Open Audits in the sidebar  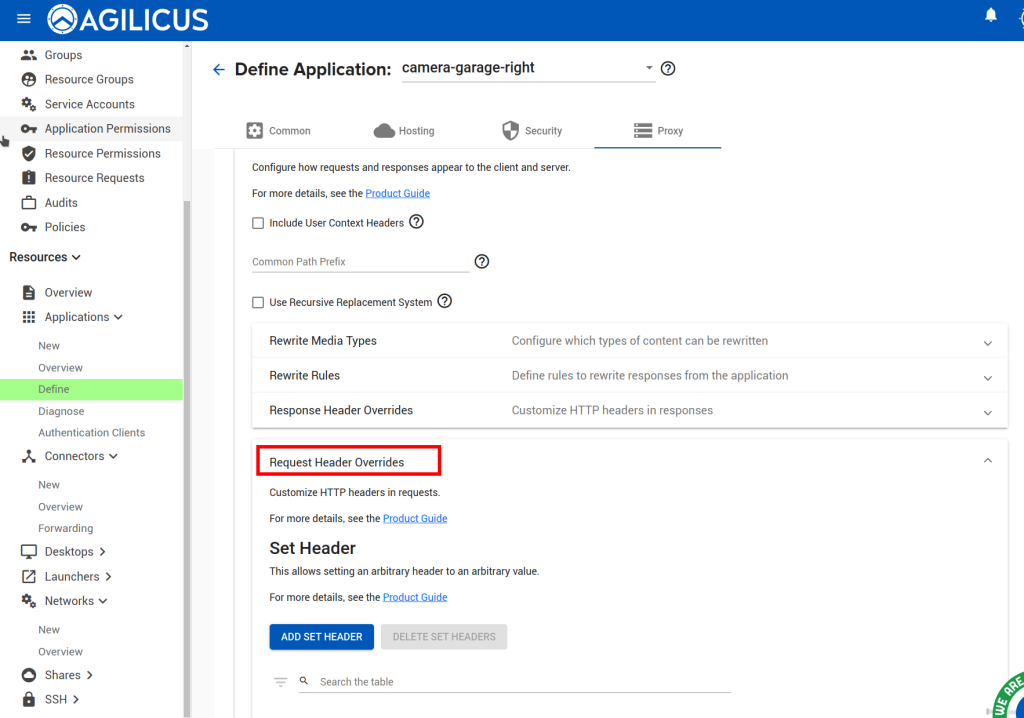(61, 203)
